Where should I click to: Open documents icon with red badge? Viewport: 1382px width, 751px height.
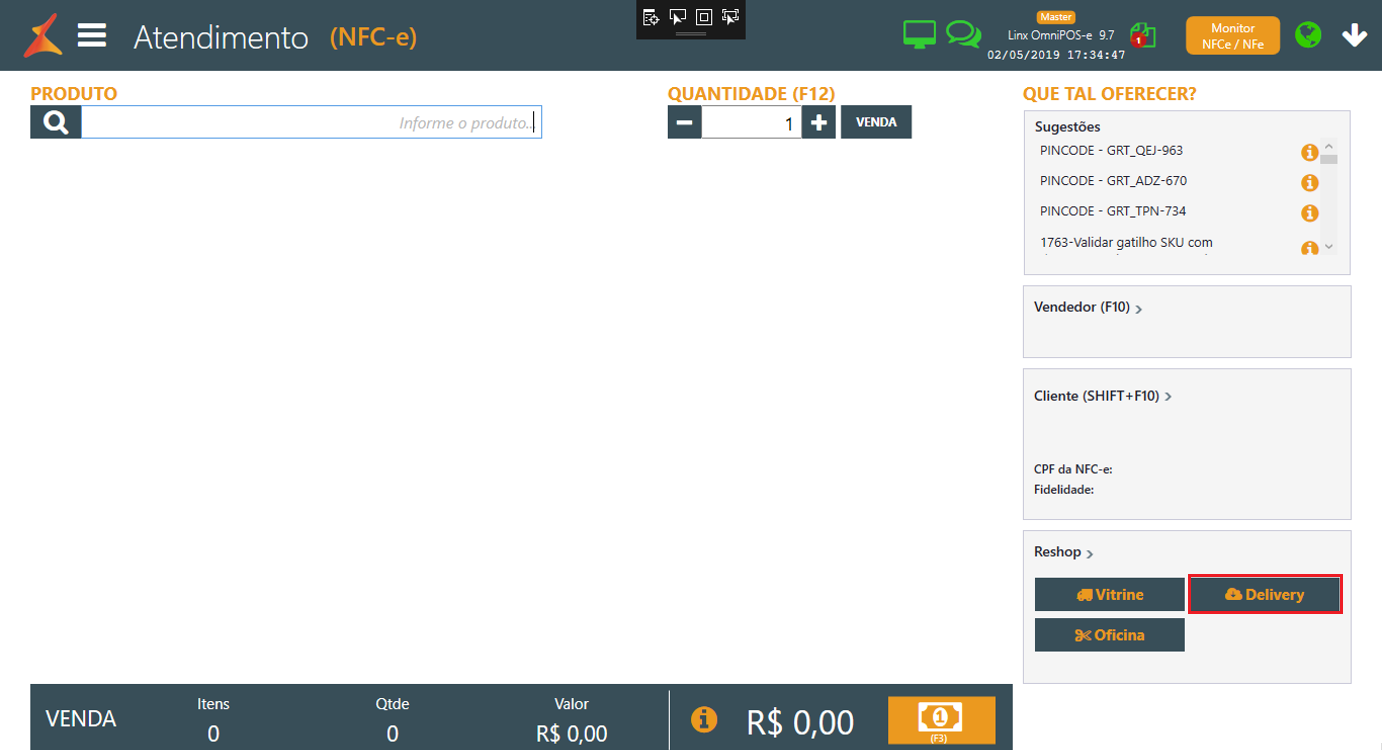click(1143, 36)
